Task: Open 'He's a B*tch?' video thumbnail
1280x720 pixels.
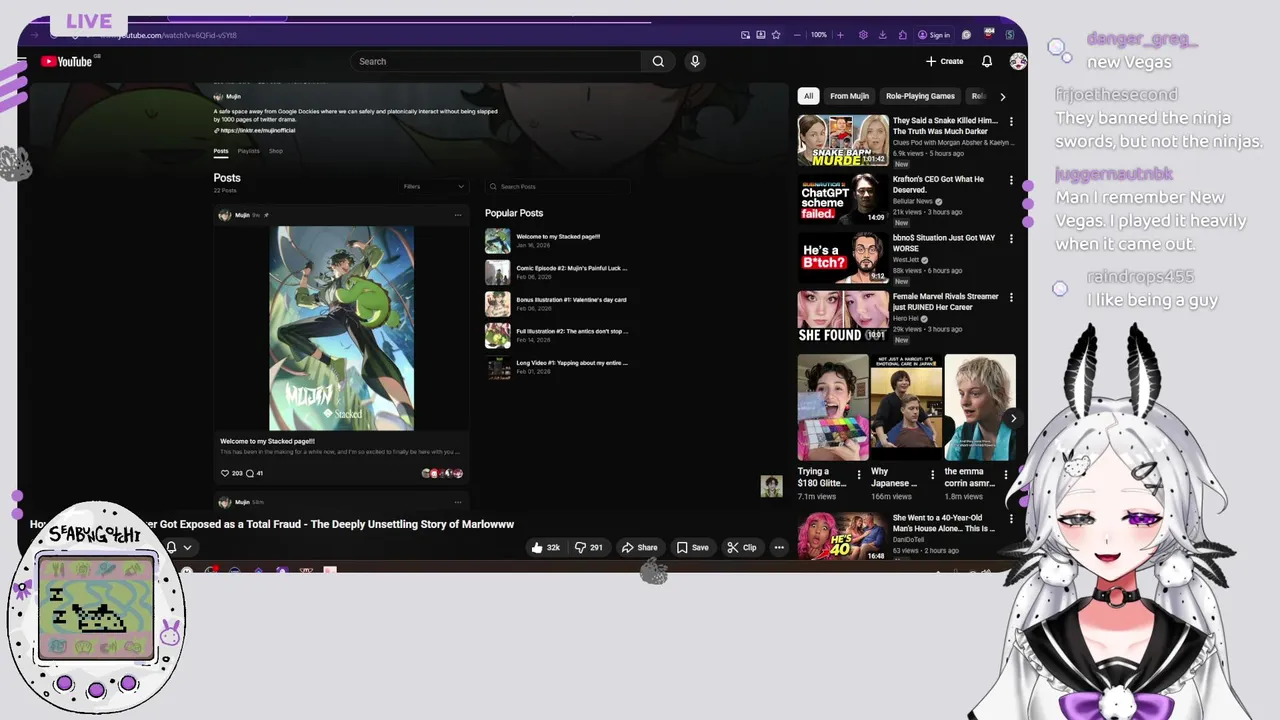Action: click(843, 258)
